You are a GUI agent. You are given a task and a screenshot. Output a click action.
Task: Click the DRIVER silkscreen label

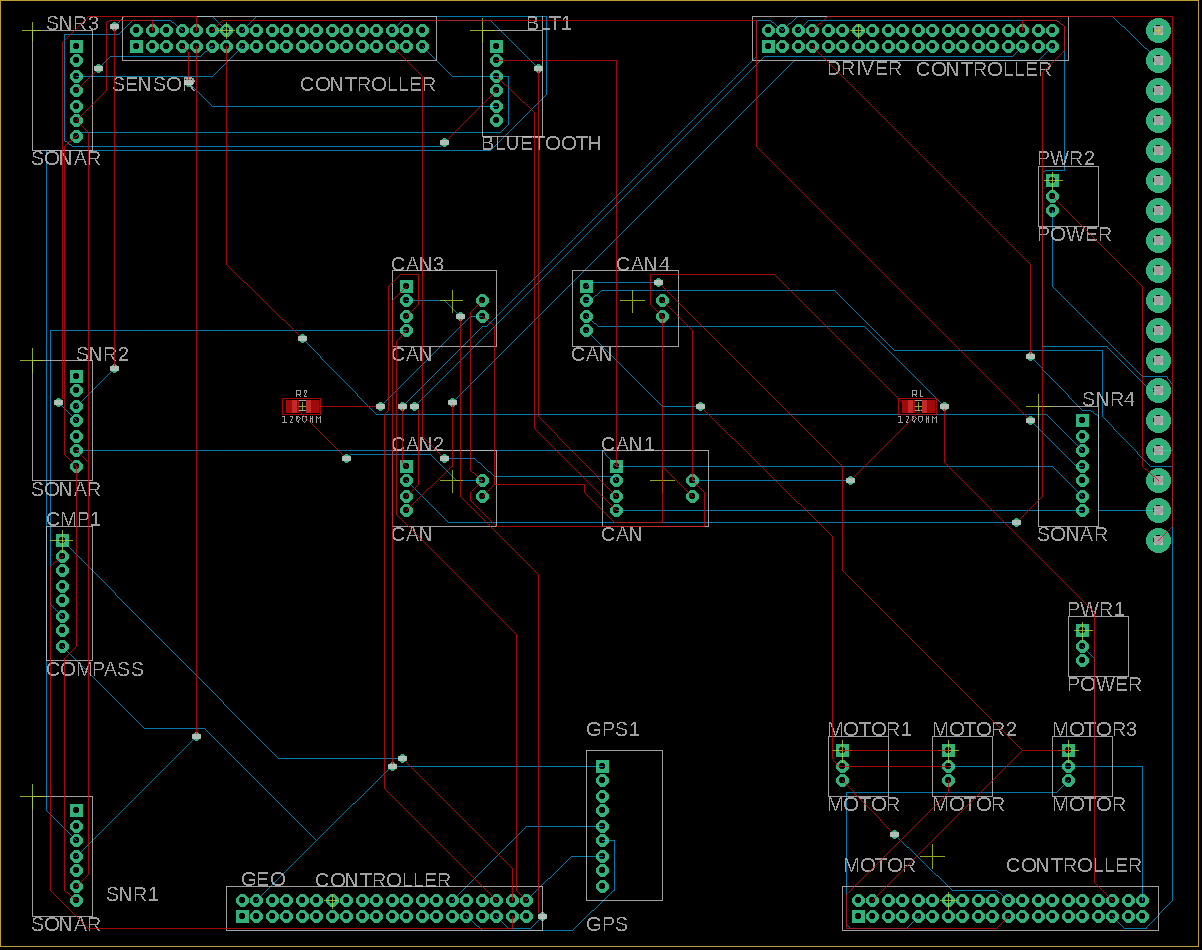click(864, 68)
